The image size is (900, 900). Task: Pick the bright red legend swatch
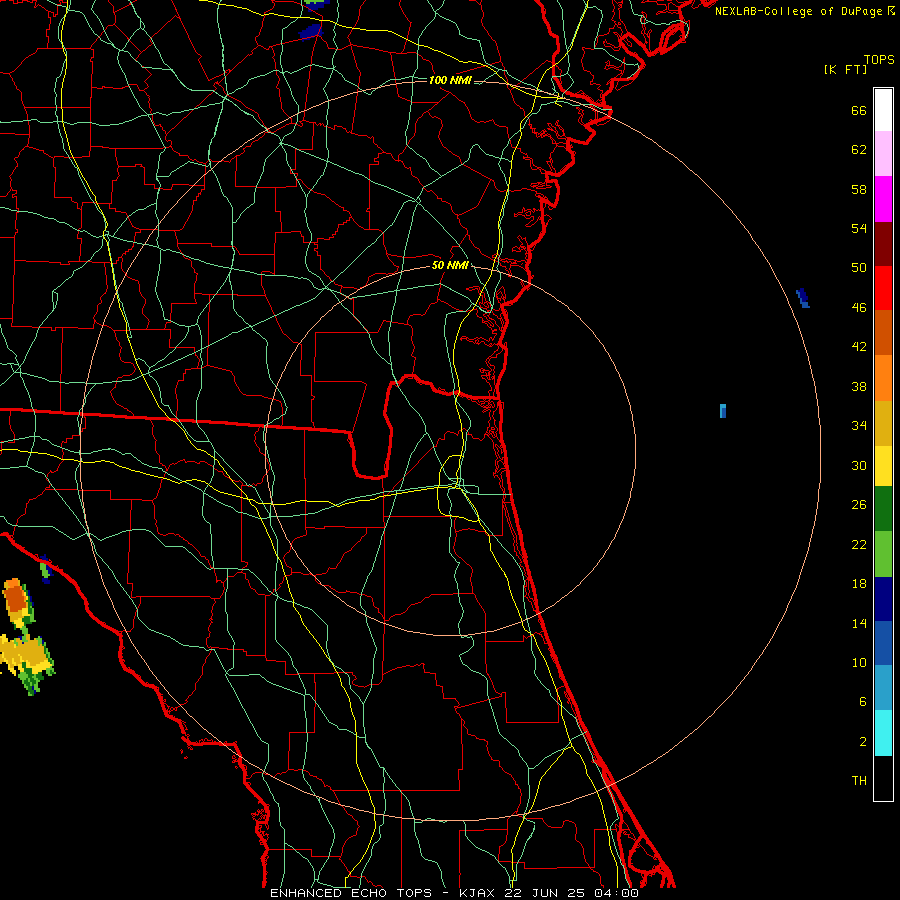pyautogui.click(x=883, y=288)
